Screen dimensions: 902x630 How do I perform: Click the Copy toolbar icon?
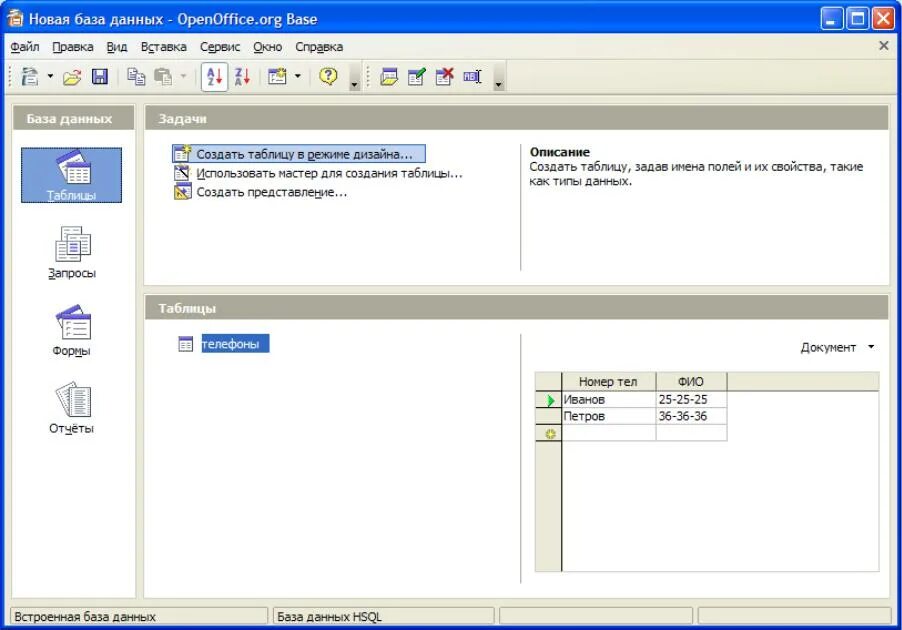click(x=136, y=77)
